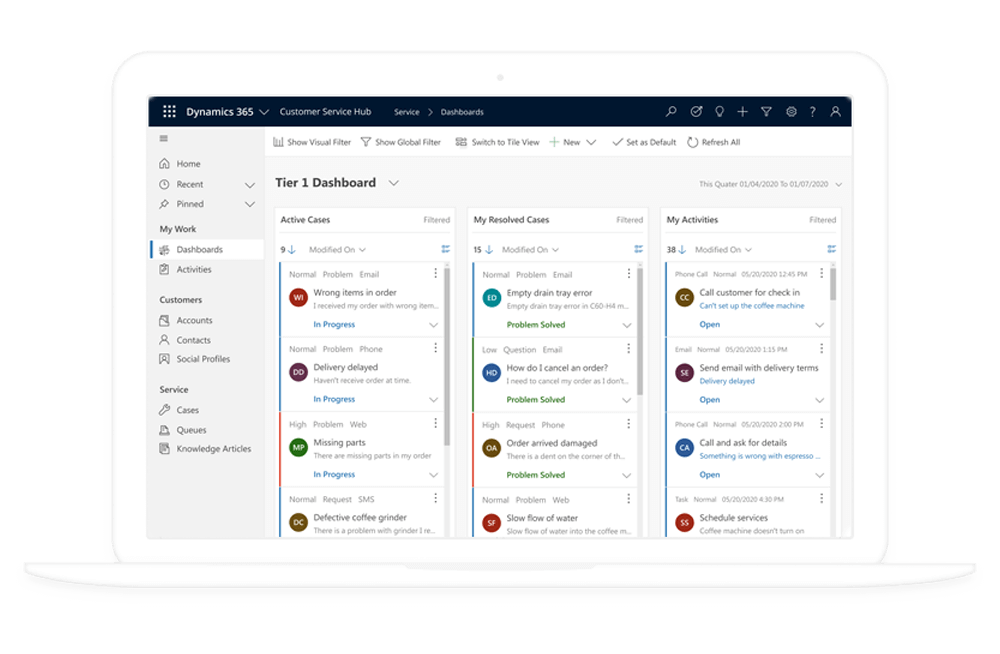Click the Service breadcrumb link
This screenshot has width=1000, height=654.
click(x=407, y=112)
